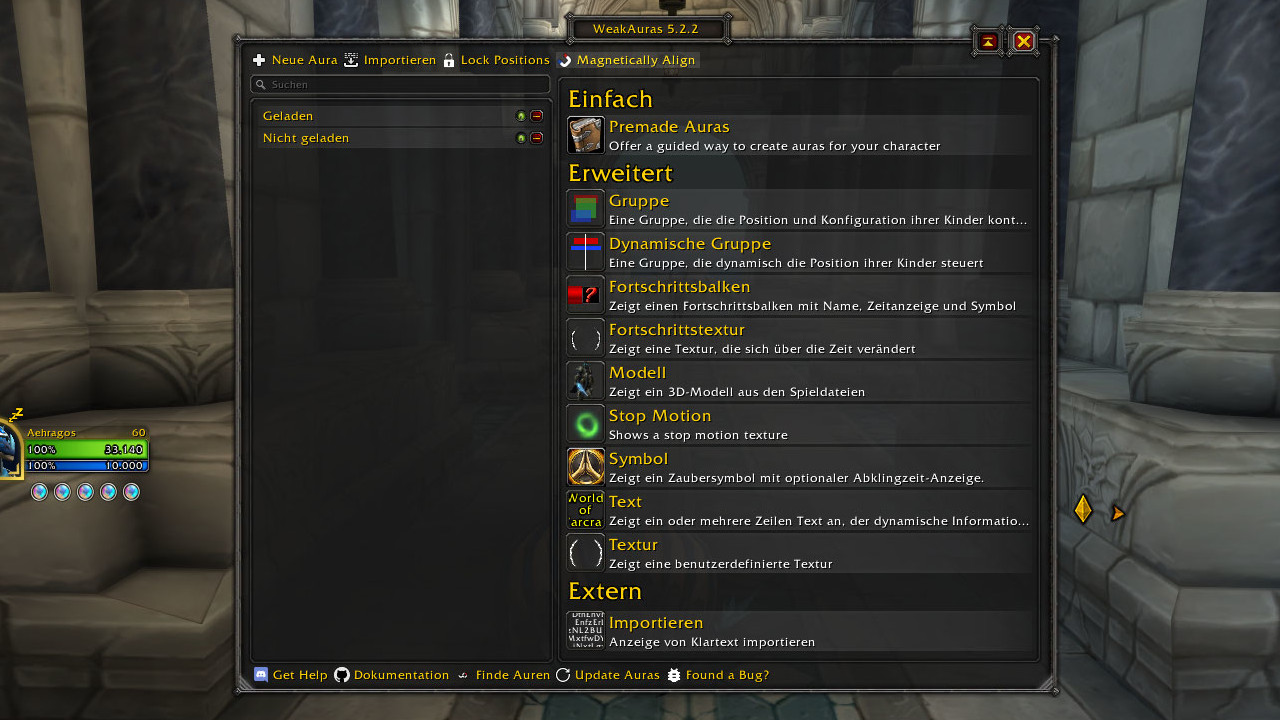The width and height of the screenshot is (1280, 720).
Task: Click the Importieren text-import icon under Extern
Action: 585,631
